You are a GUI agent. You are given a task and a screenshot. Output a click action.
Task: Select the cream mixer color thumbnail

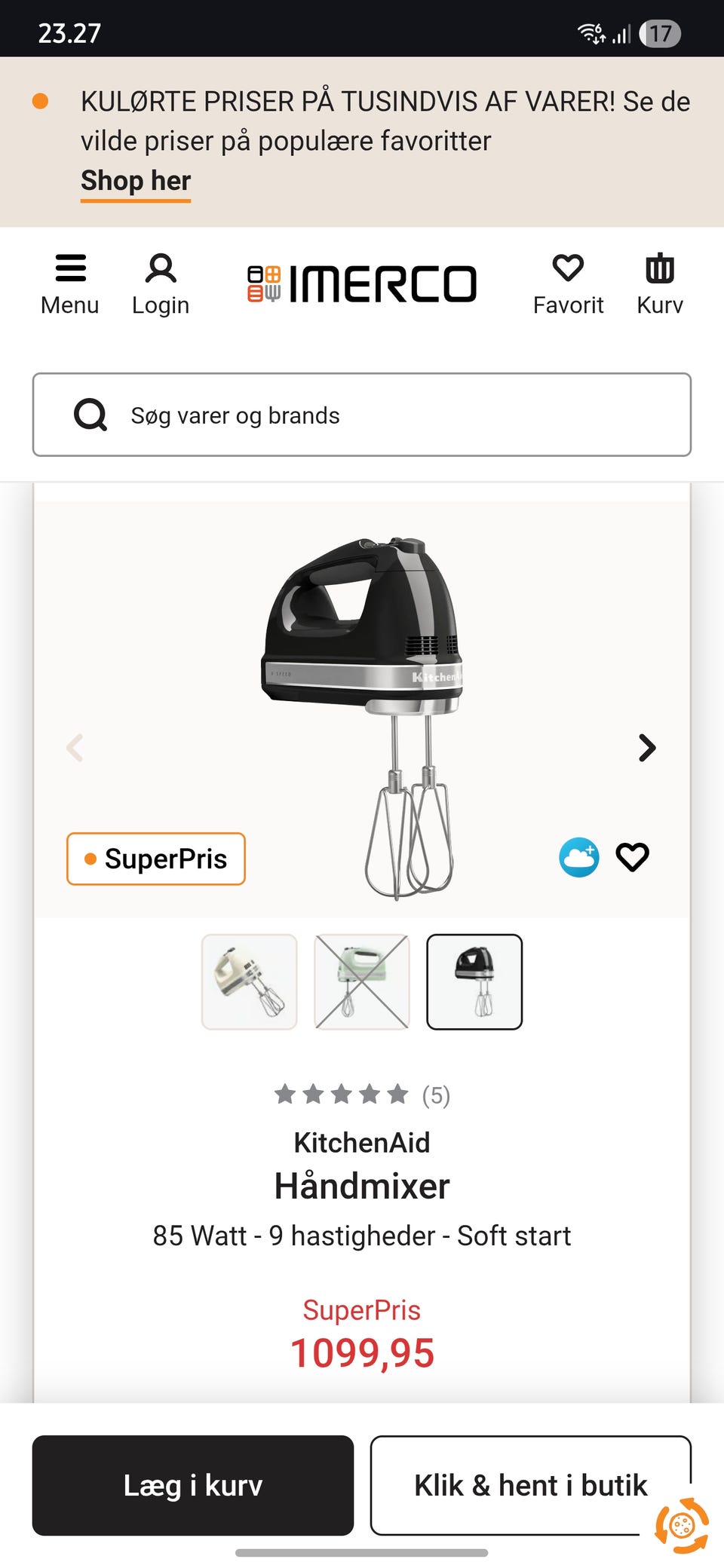pyautogui.click(x=250, y=982)
